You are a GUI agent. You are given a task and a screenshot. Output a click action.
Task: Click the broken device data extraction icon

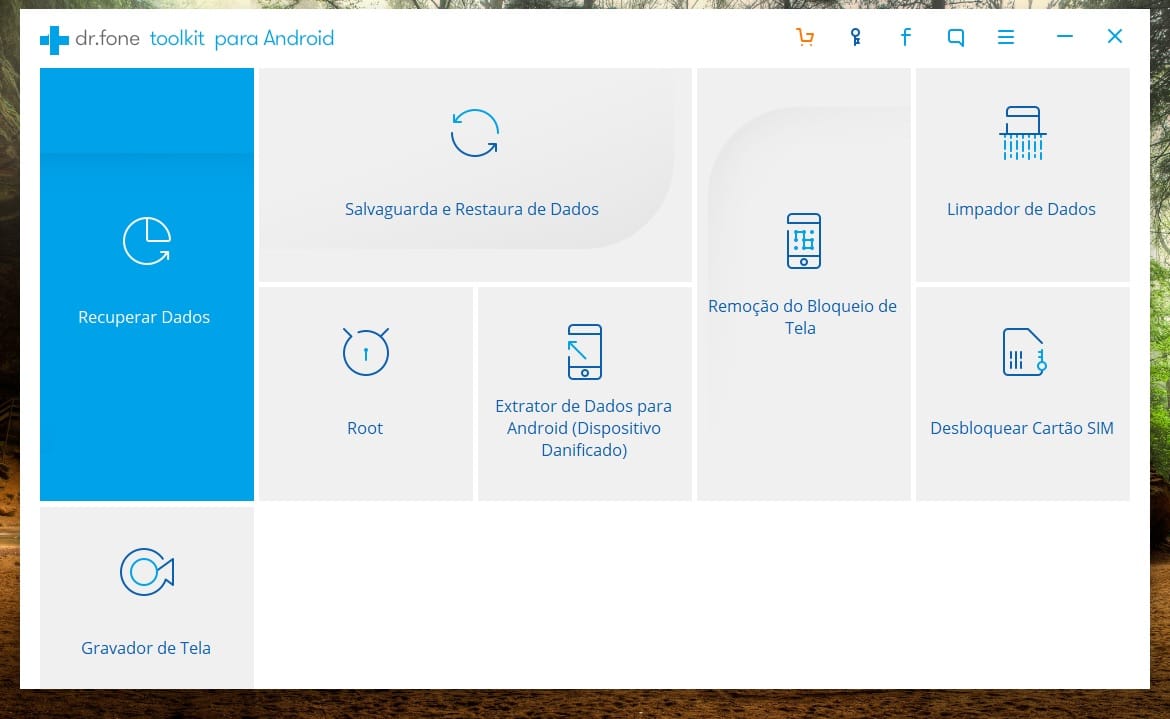(584, 351)
